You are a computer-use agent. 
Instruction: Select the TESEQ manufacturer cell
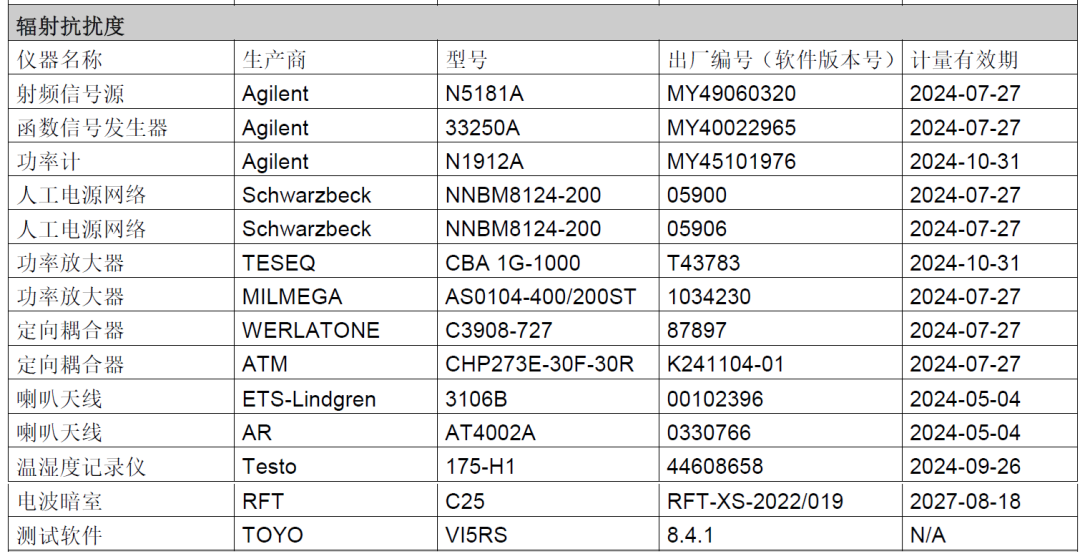click(279, 263)
